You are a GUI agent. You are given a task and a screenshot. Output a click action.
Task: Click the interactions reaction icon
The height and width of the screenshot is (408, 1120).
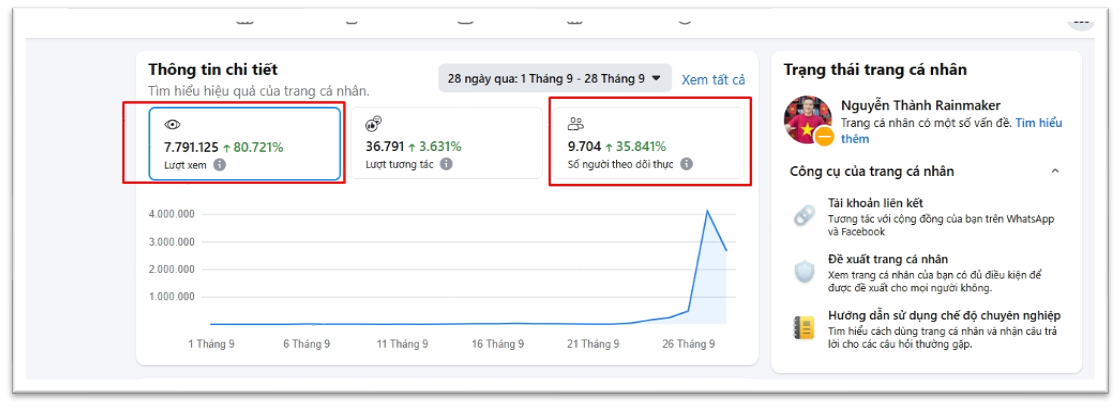coord(374,124)
